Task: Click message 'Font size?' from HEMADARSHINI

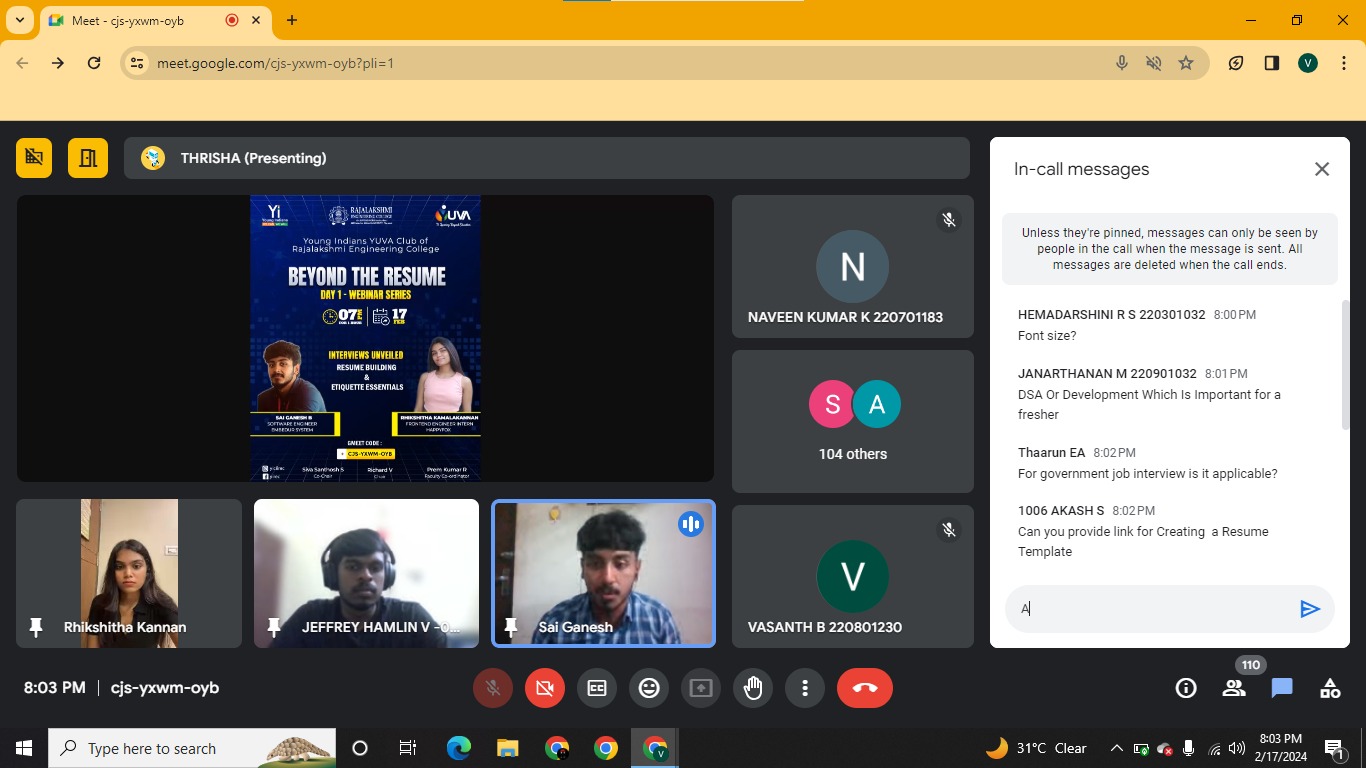Action: click(1047, 336)
